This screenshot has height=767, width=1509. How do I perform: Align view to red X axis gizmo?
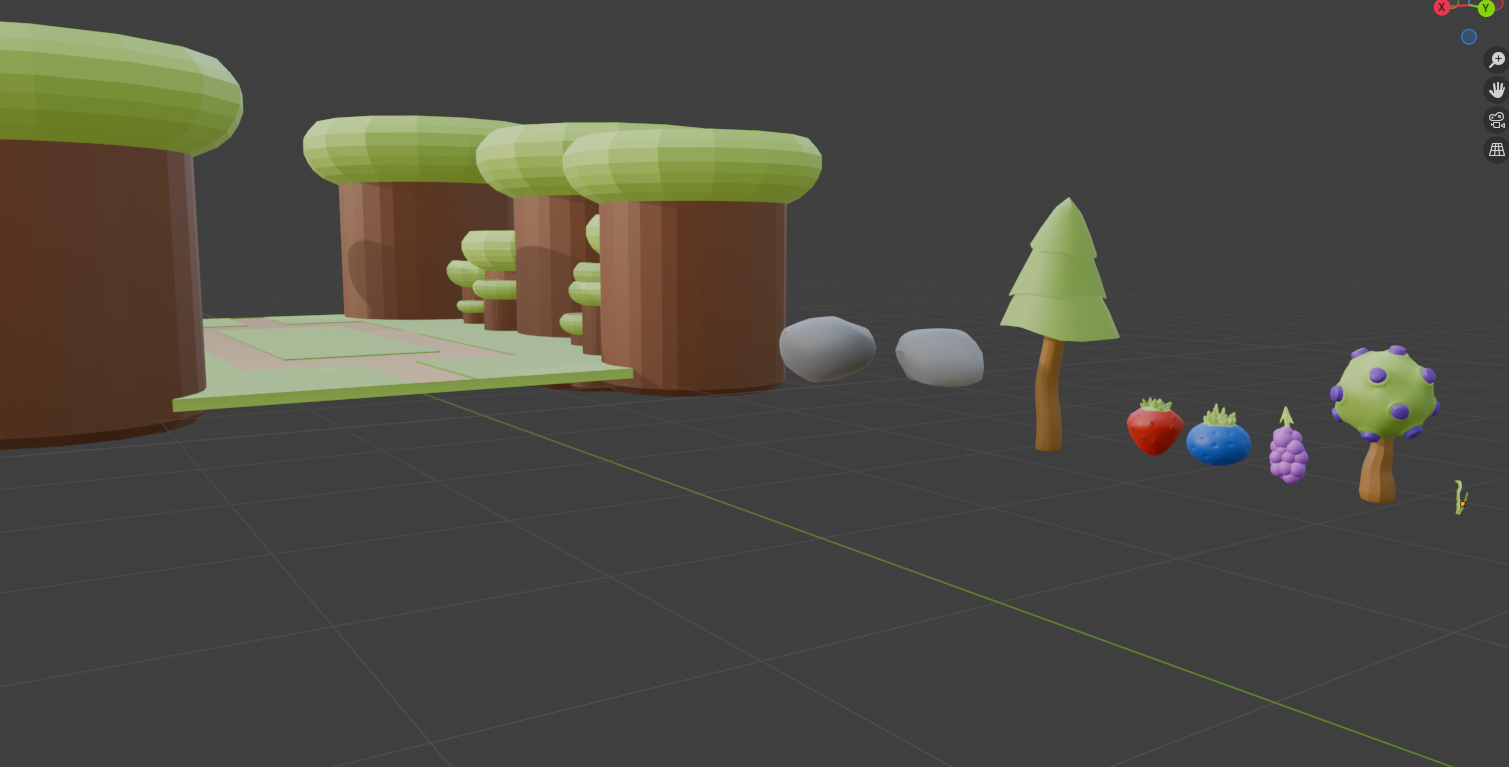[1442, 7]
